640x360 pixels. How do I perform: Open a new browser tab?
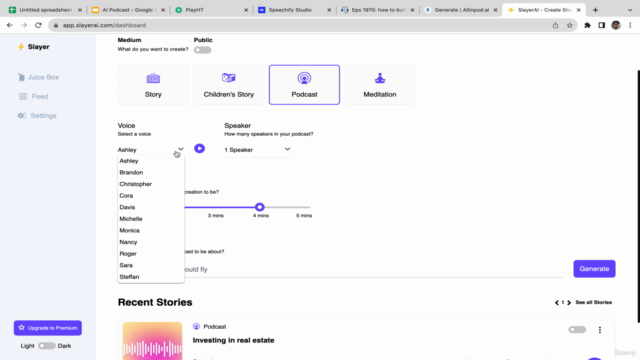point(595,10)
